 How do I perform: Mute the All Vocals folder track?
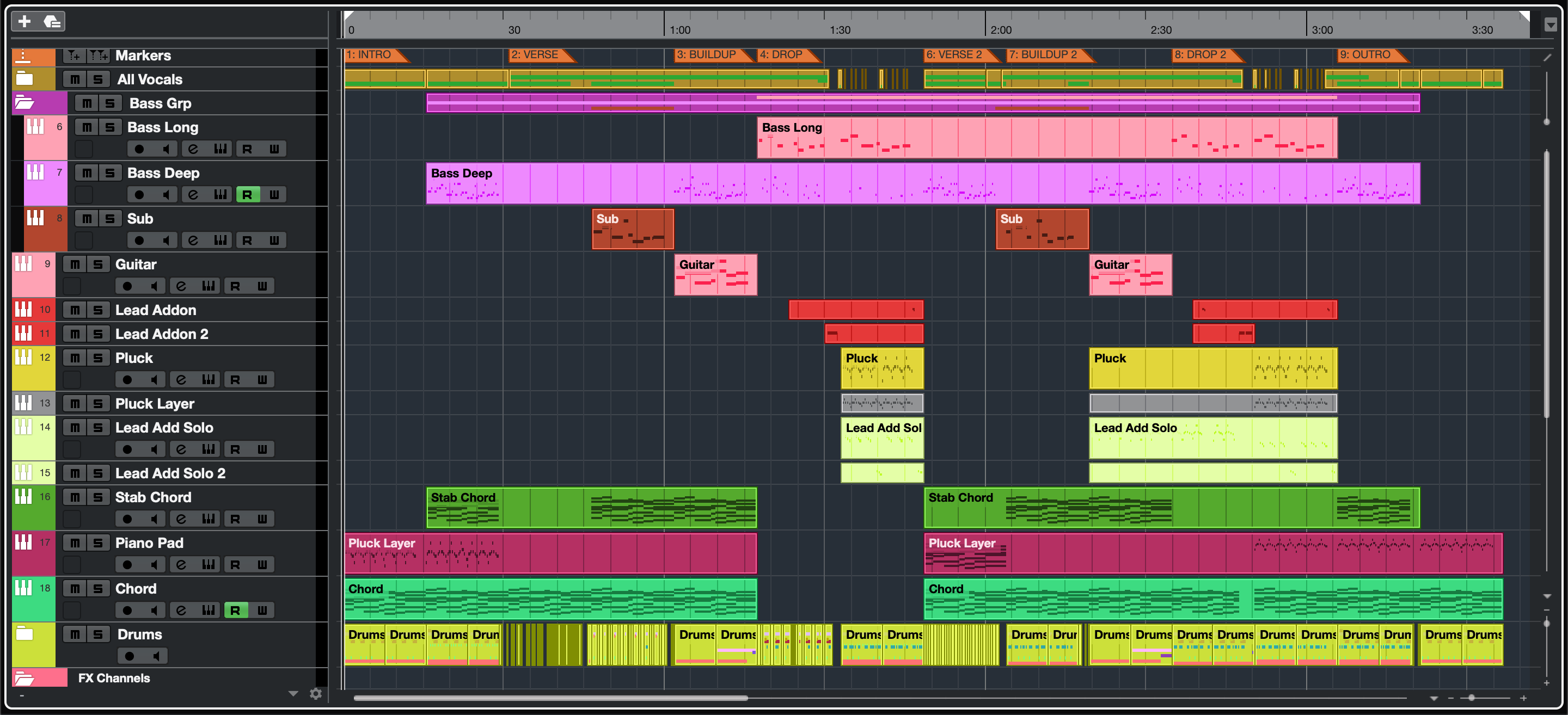[x=75, y=79]
